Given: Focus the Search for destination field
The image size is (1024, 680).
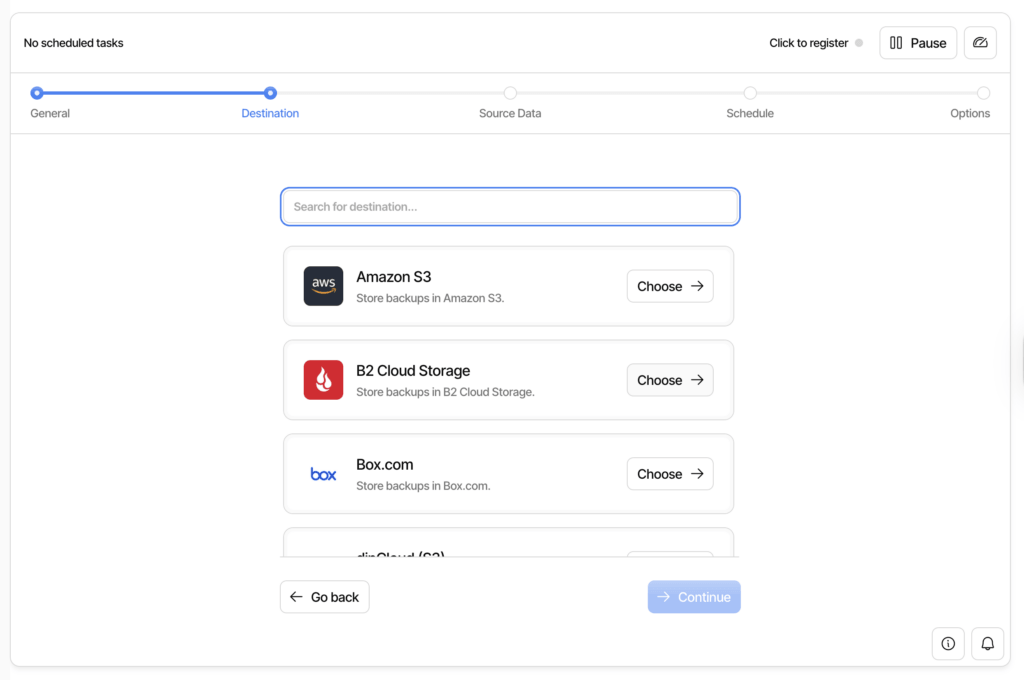Looking at the screenshot, I should (510, 206).
